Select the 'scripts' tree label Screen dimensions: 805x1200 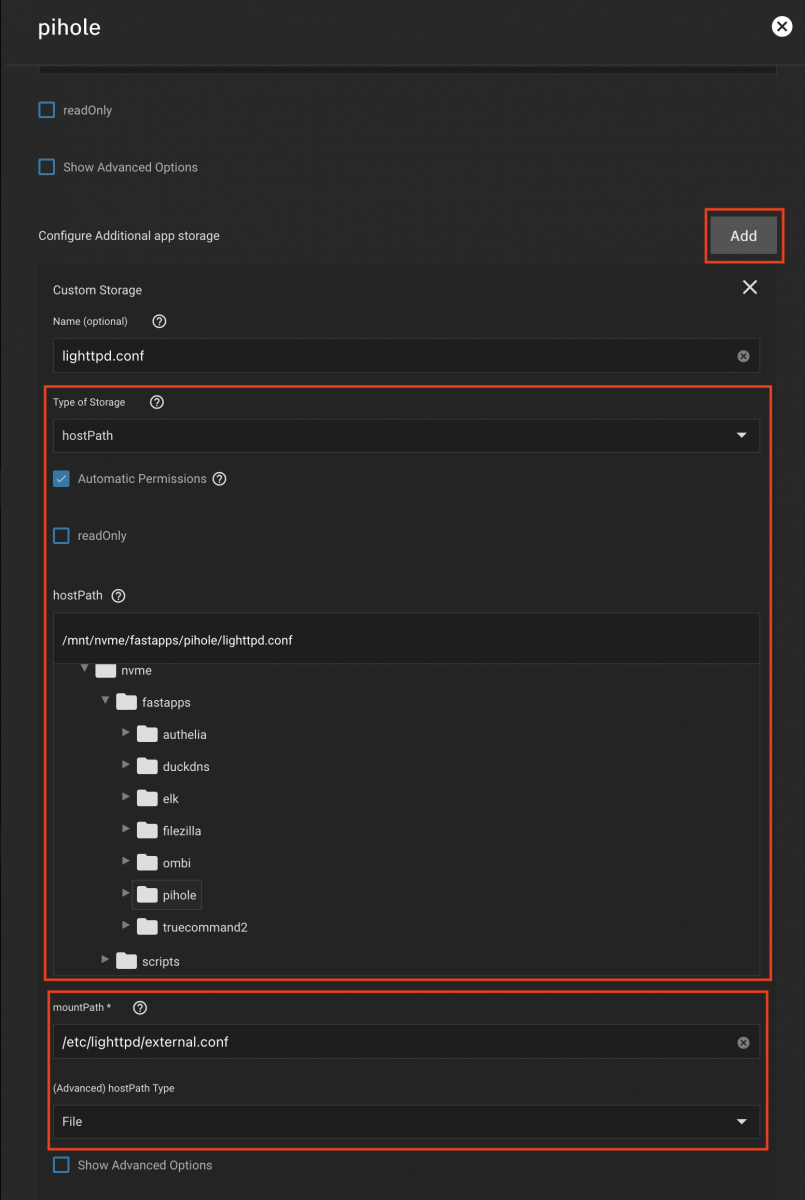161,961
